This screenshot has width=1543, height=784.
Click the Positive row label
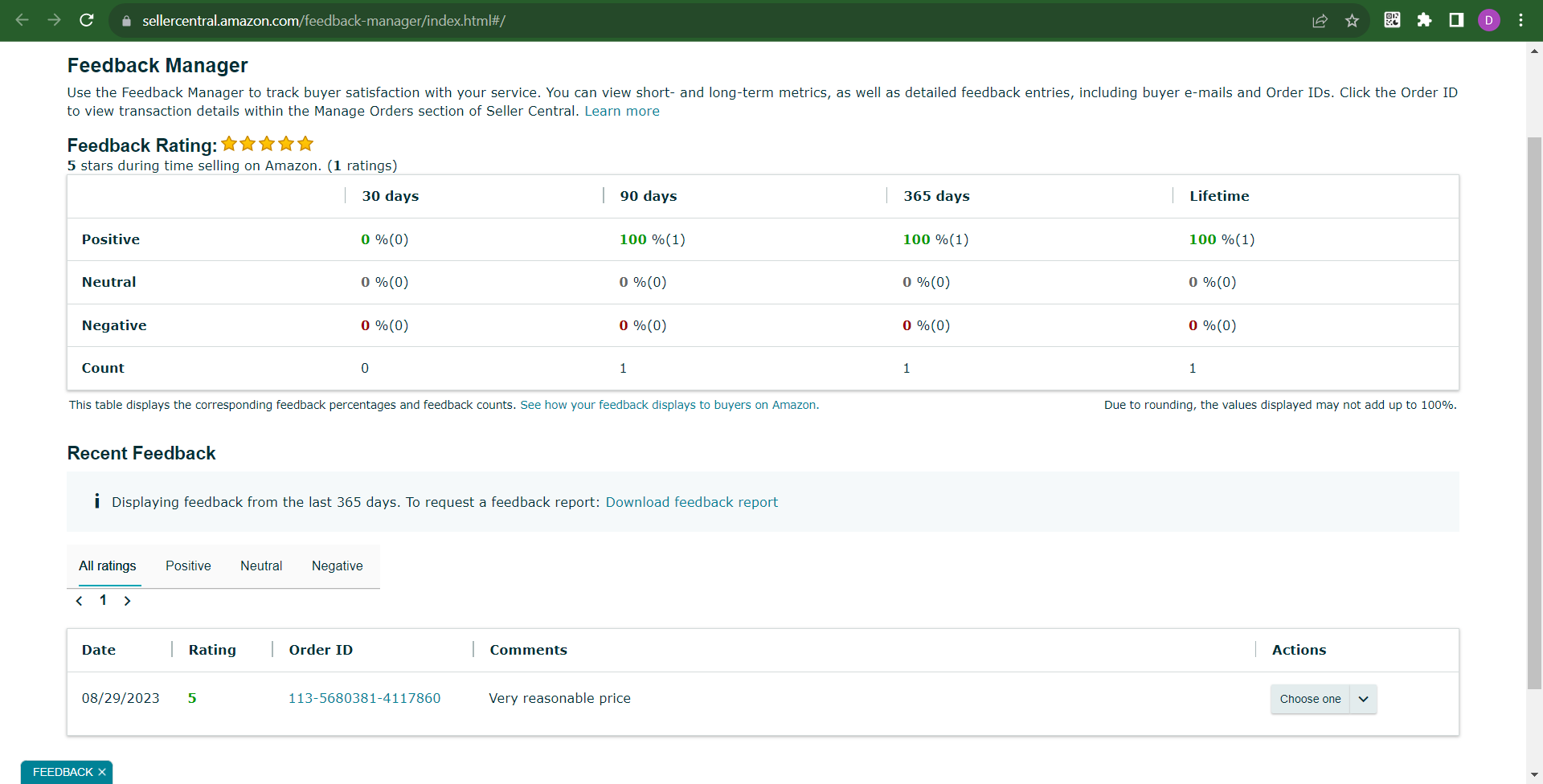tap(111, 239)
